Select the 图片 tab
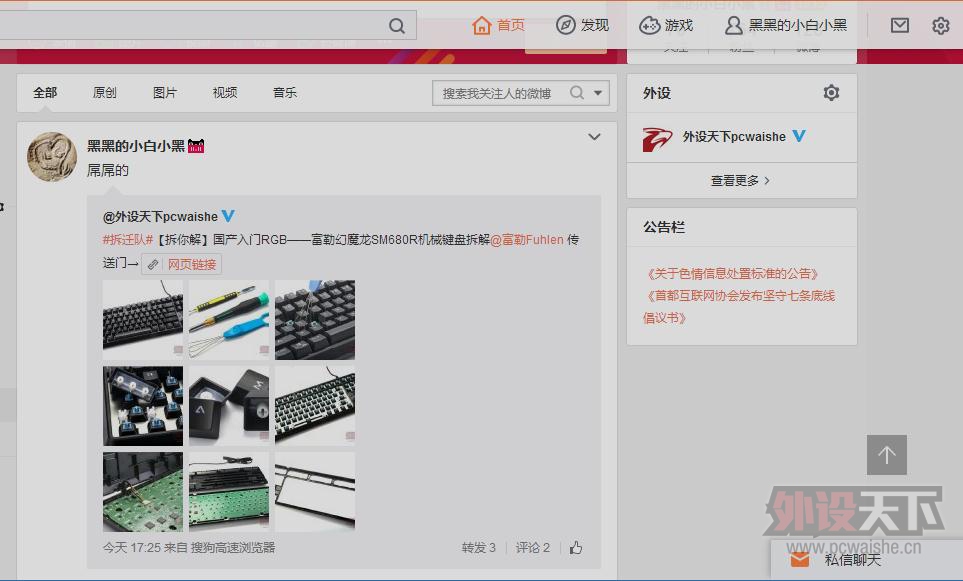This screenshot has width=963, height=581. coord(165,93)
